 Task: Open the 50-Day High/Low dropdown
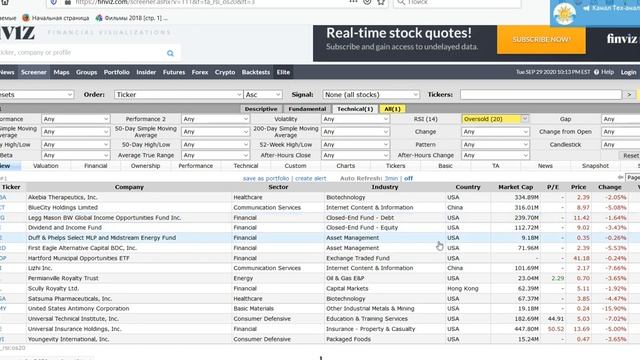[x=215, y=144]
